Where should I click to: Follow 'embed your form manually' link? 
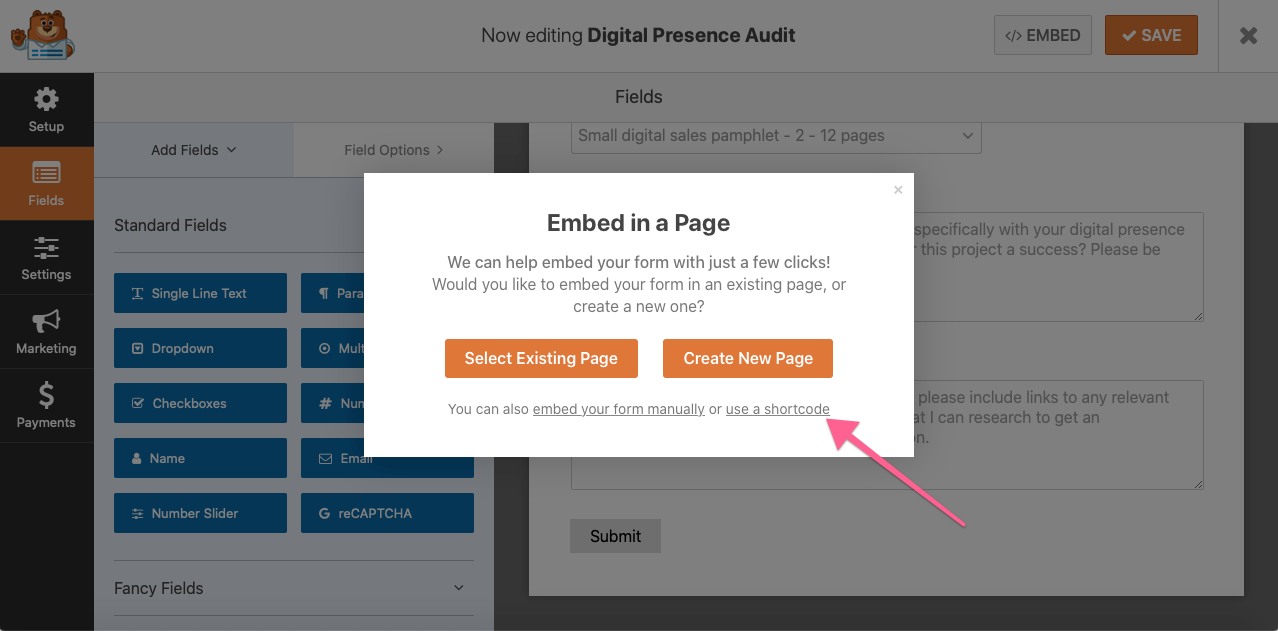point(618,409)
